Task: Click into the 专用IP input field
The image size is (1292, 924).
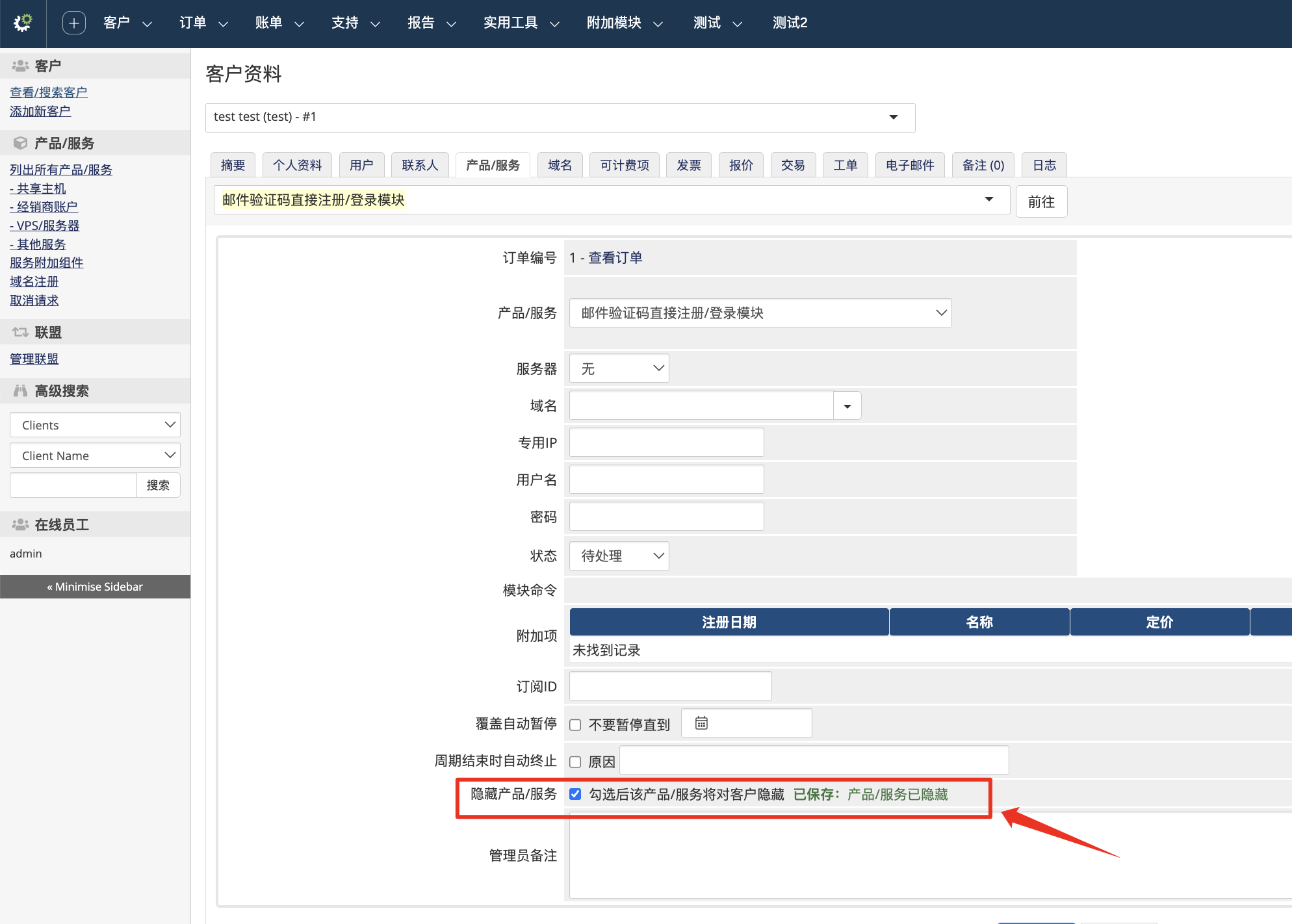Action: click(x=666, y=443)
